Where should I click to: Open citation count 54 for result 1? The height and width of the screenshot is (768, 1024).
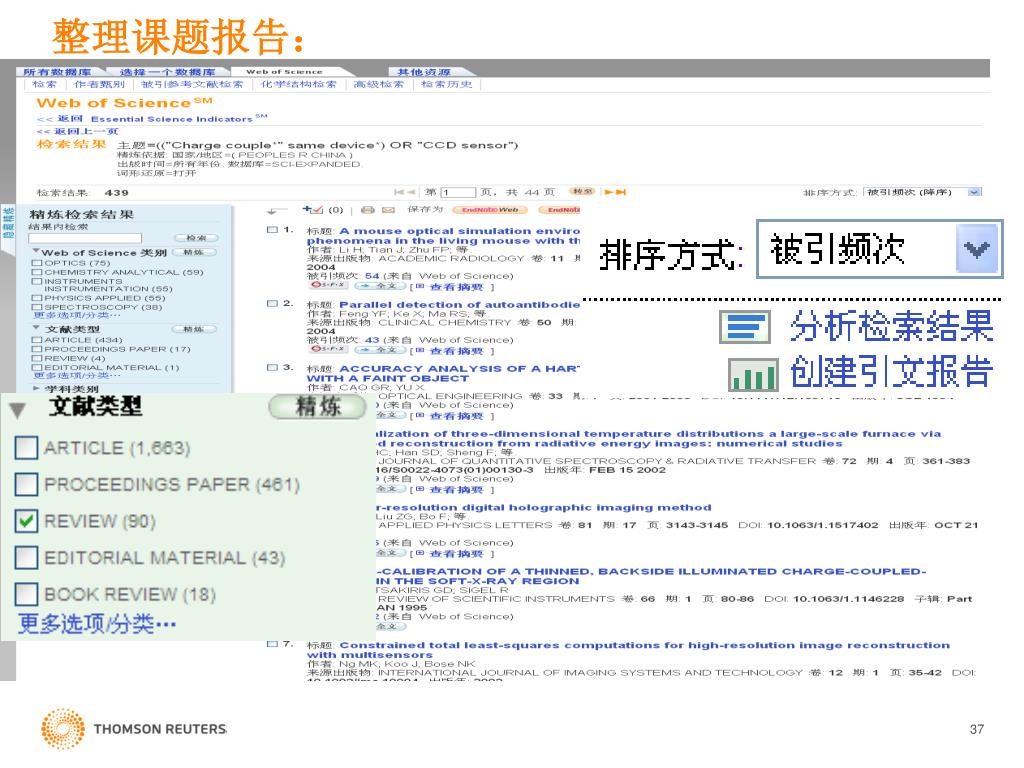pos(372,276)
